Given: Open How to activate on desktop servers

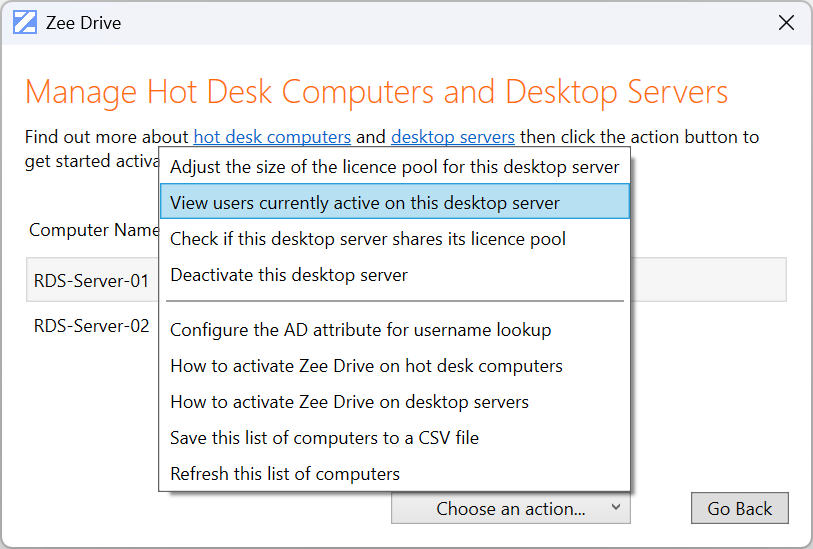Looking at the screenshot, I should pyautogui.click(x=349, y=402).
